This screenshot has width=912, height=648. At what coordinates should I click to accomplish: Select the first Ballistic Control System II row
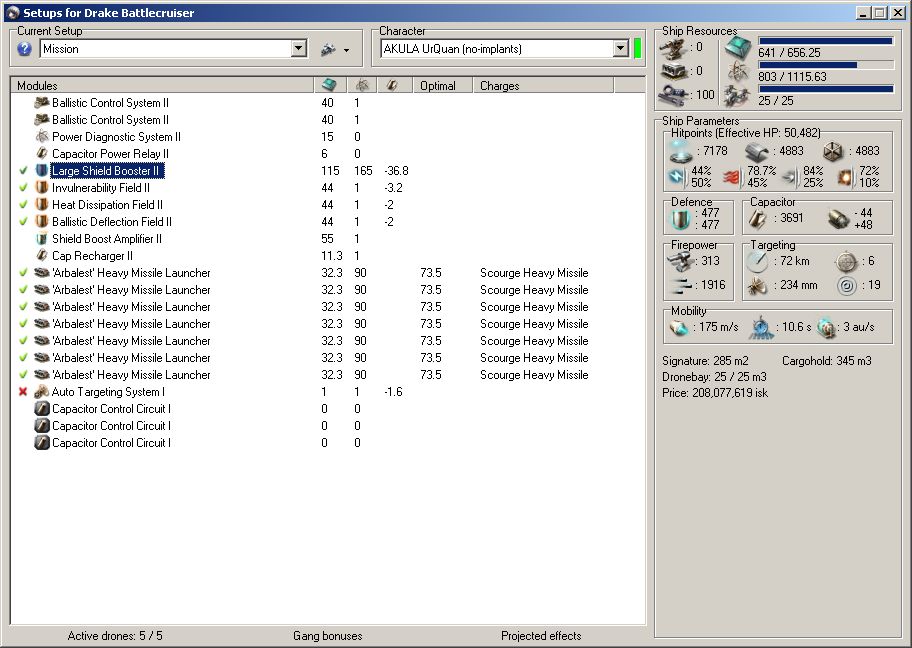327,103
